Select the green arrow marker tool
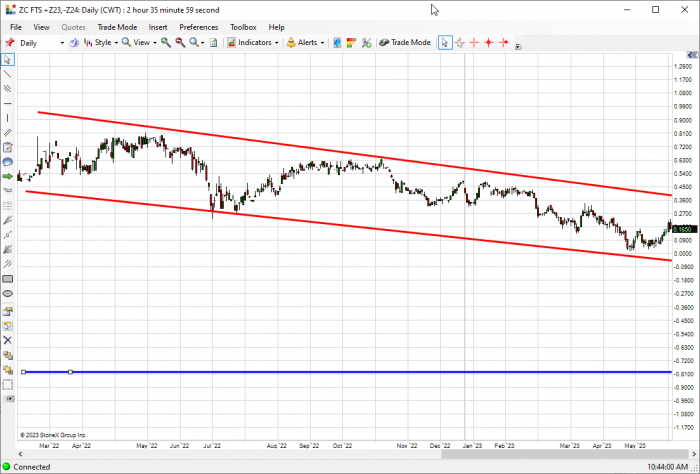 (8, 176)
